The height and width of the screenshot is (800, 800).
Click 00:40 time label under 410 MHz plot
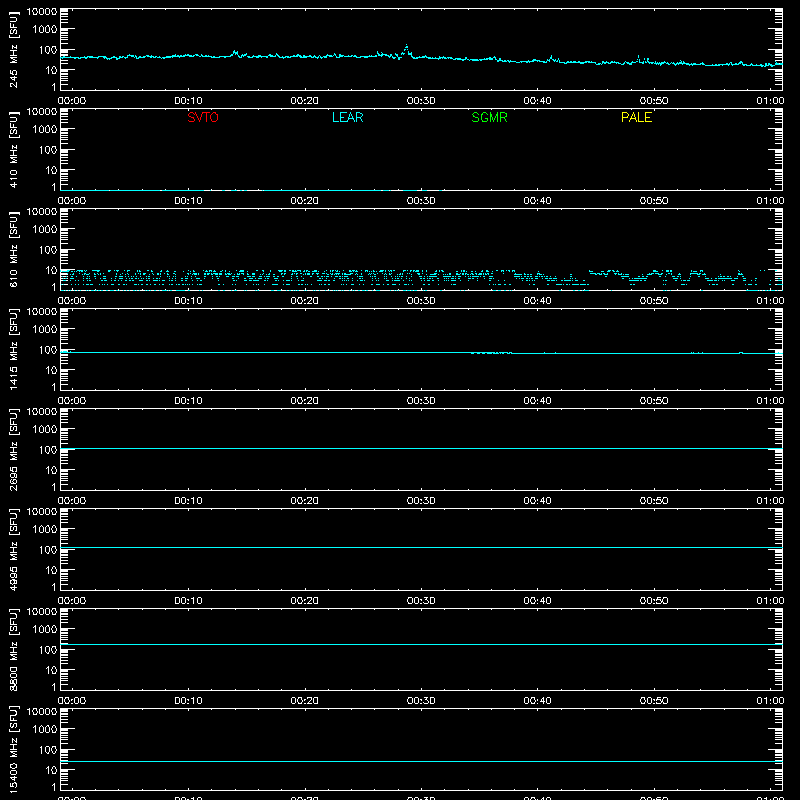[537, 201]
